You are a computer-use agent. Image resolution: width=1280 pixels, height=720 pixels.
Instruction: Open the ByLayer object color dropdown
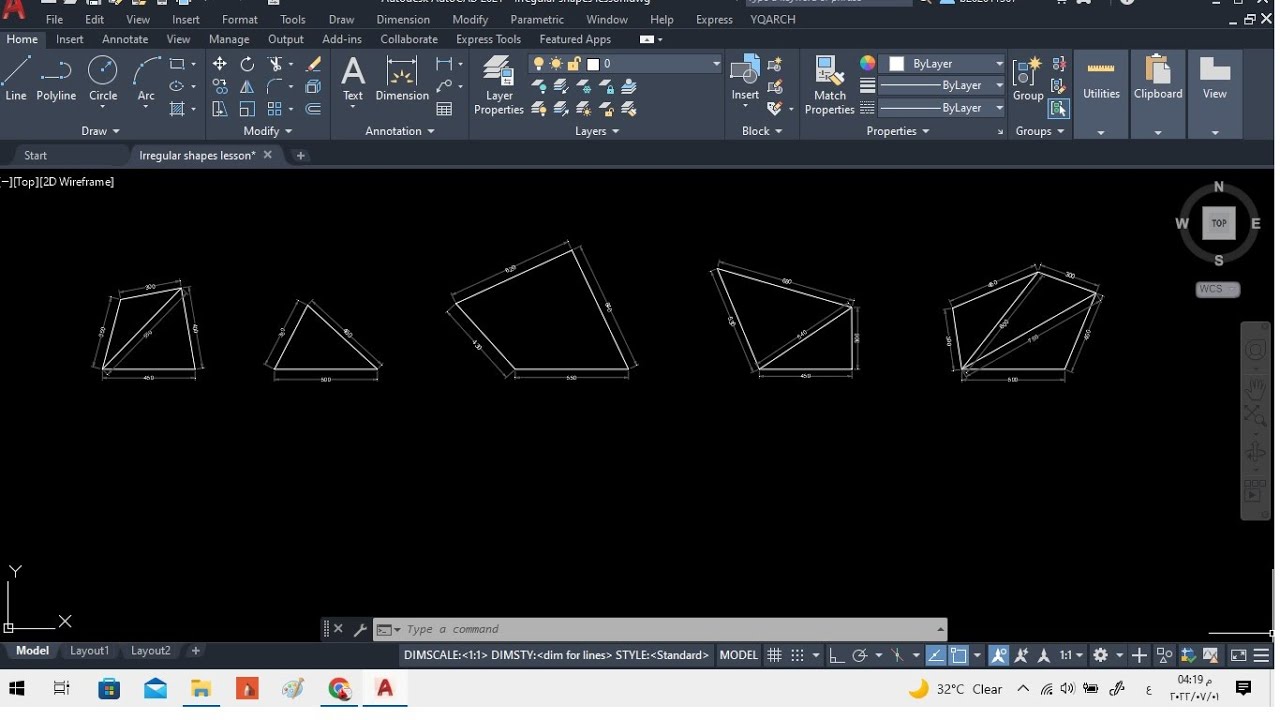click(998, 64)
